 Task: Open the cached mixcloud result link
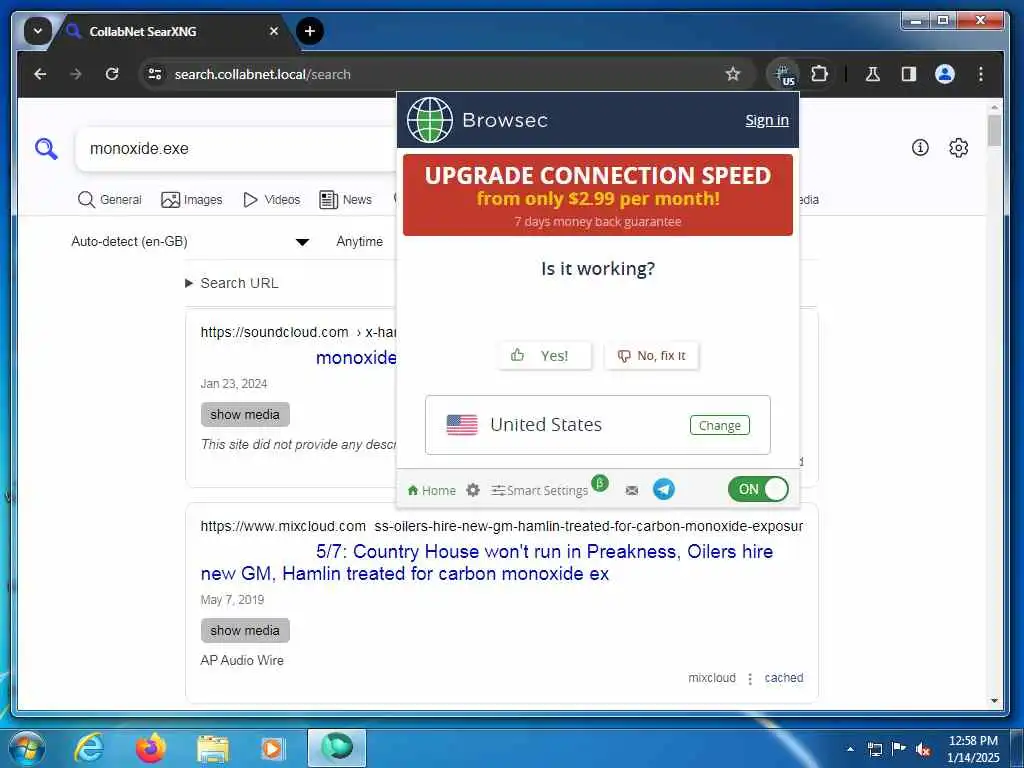coord(784,678)
